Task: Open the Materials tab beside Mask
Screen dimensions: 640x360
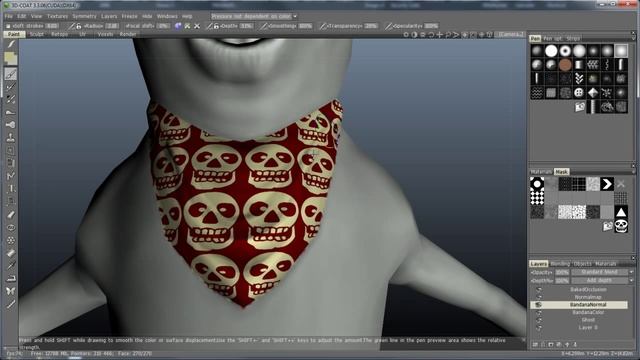Action: coord(541,172)
